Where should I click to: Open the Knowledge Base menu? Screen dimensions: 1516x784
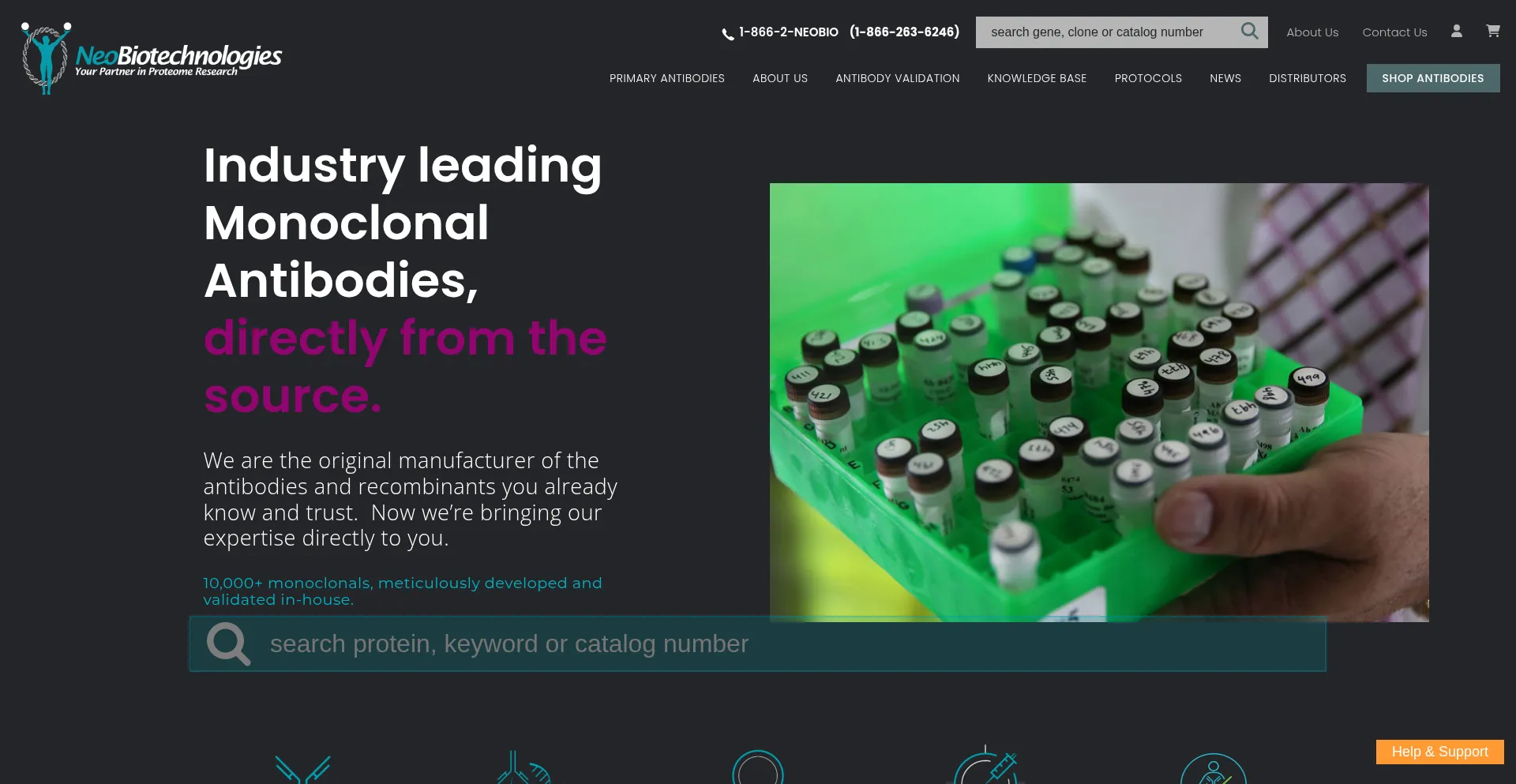coord(1037,78)
